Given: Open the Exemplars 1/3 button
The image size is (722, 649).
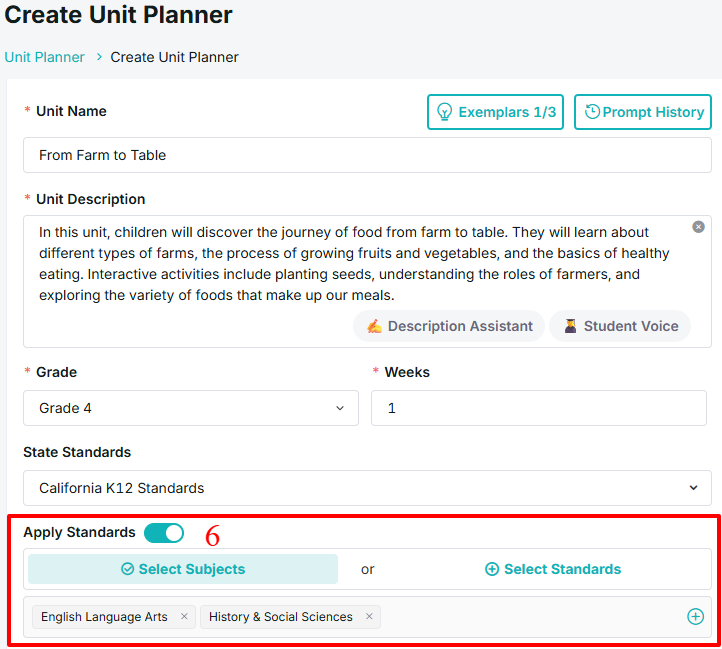Looking at the screenshot, I should (495, 112).
